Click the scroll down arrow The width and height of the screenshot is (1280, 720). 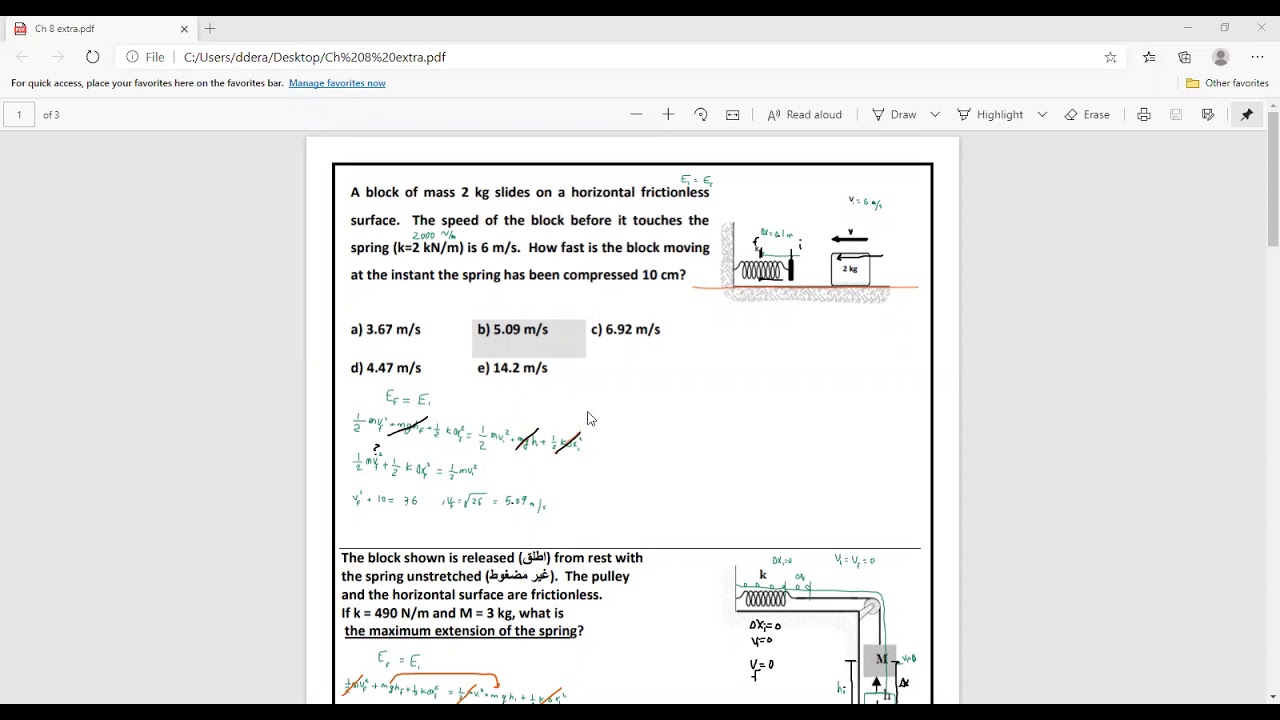tap(1272, 696)
